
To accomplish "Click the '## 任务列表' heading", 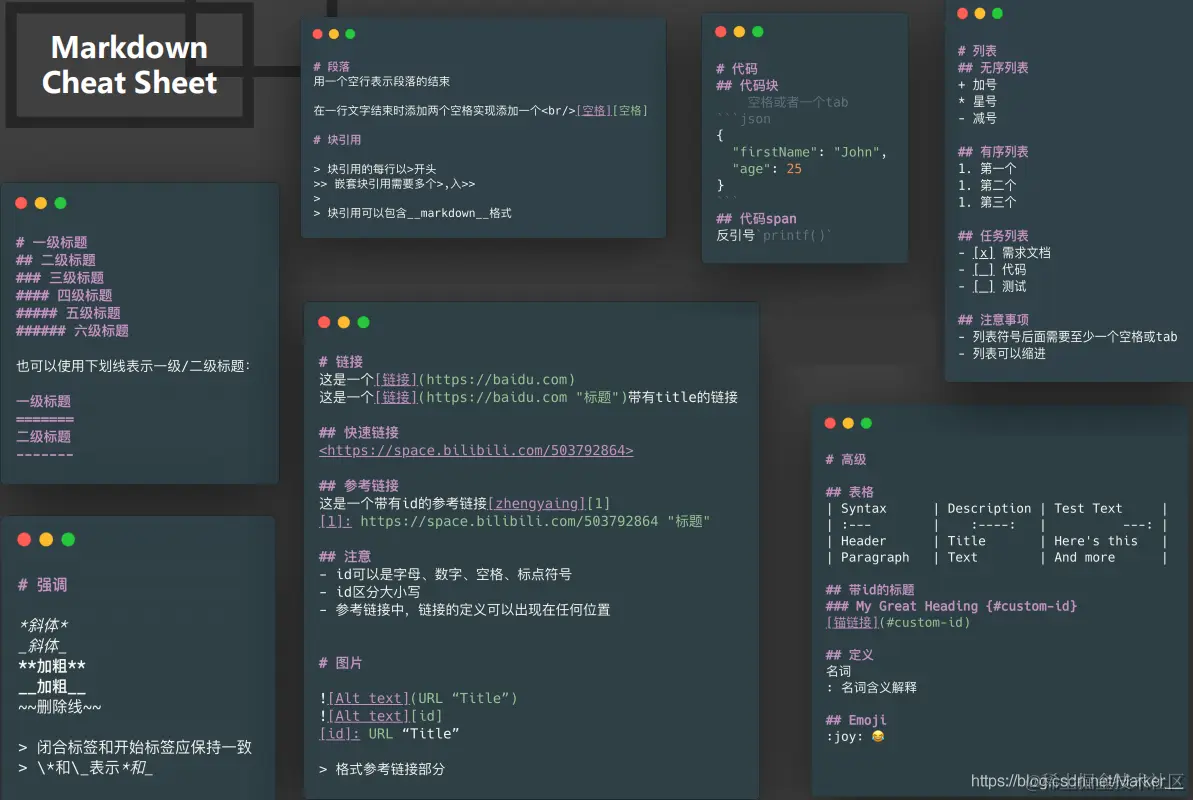I will pos(993,236).
